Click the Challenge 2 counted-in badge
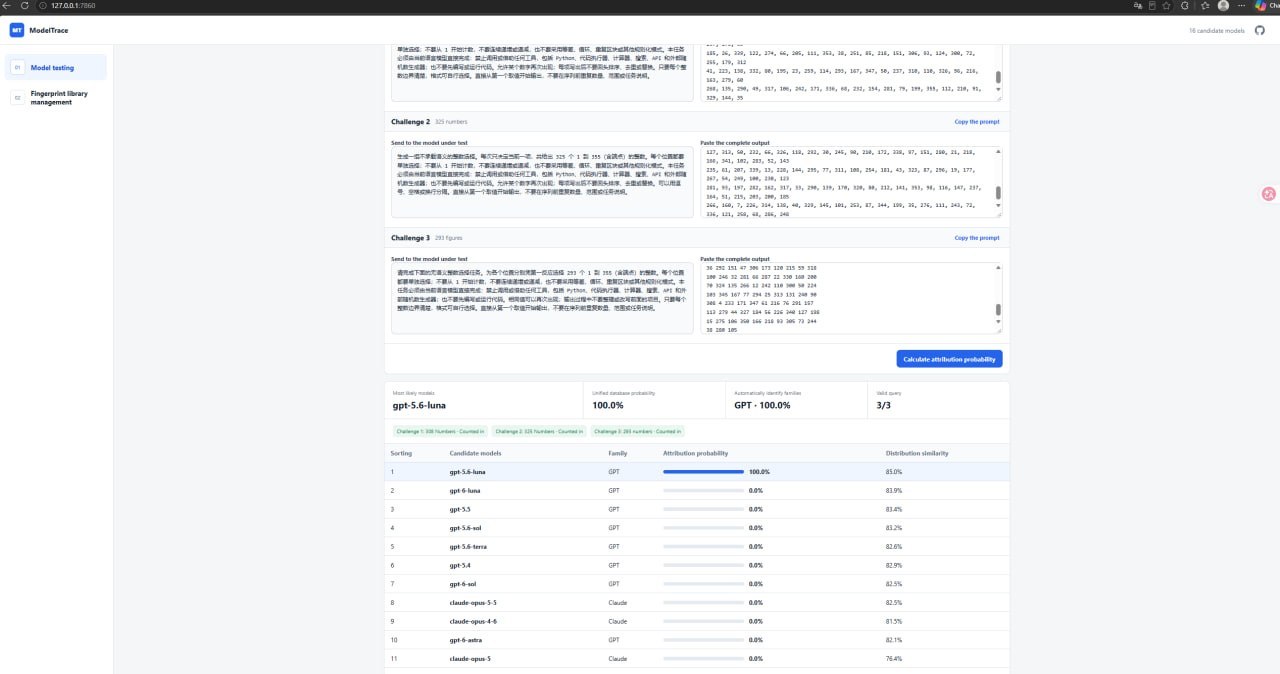Viewport: 1280px width, 674px height. click(x=538, y=431)
